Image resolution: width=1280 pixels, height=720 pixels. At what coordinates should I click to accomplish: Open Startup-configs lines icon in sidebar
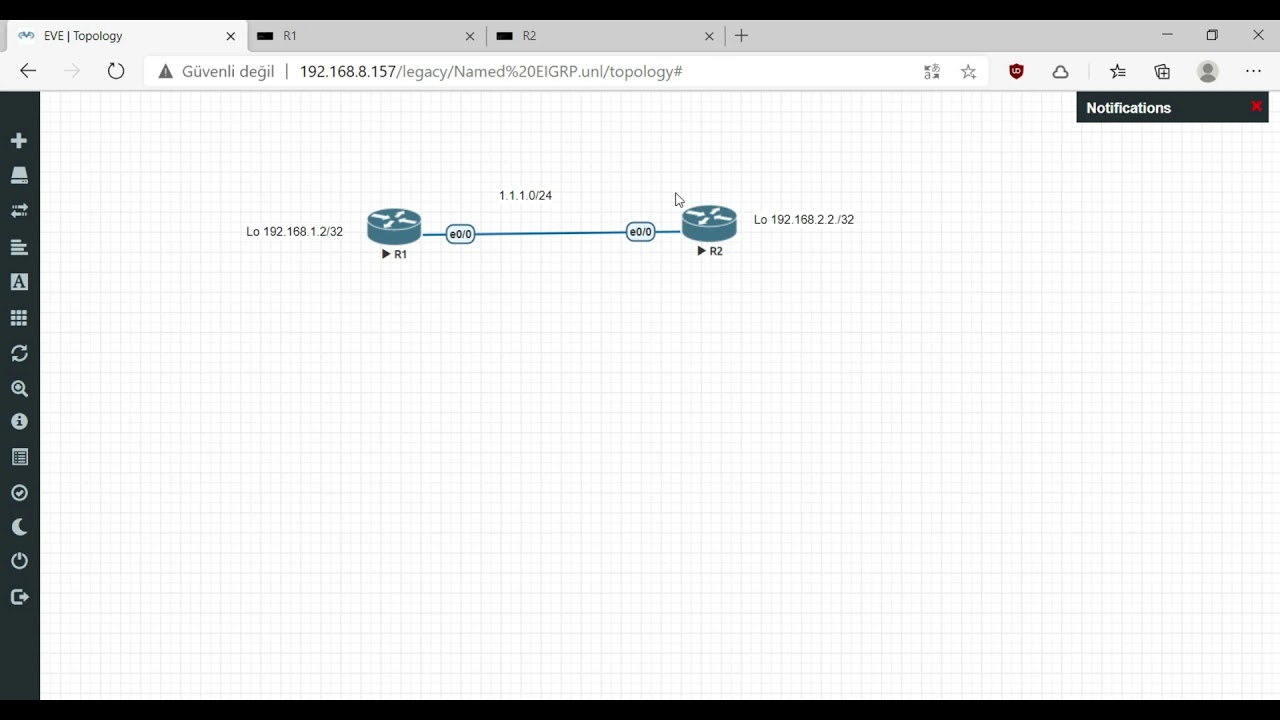tap(19, 247)
